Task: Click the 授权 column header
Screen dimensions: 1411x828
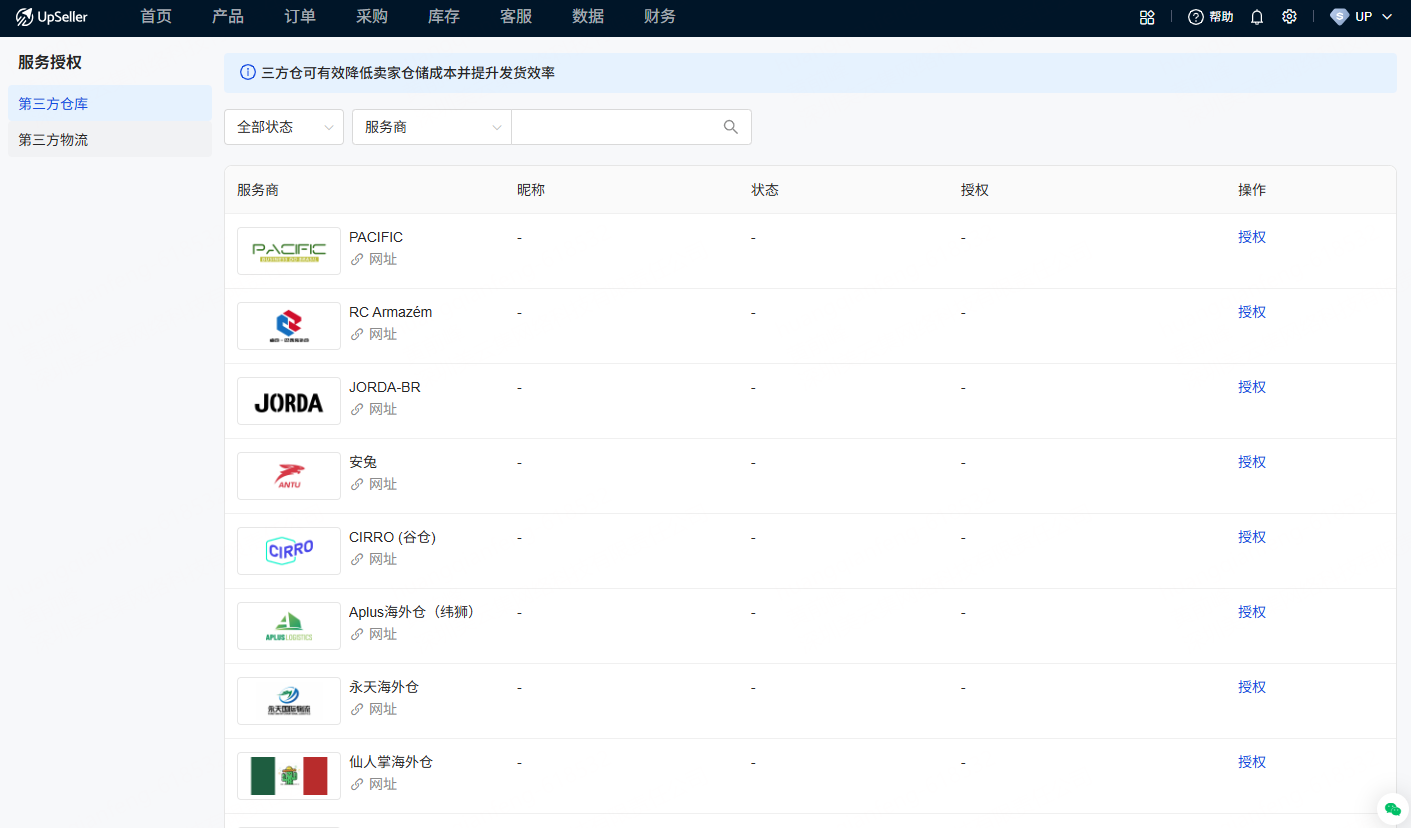Action: [975, 190]
